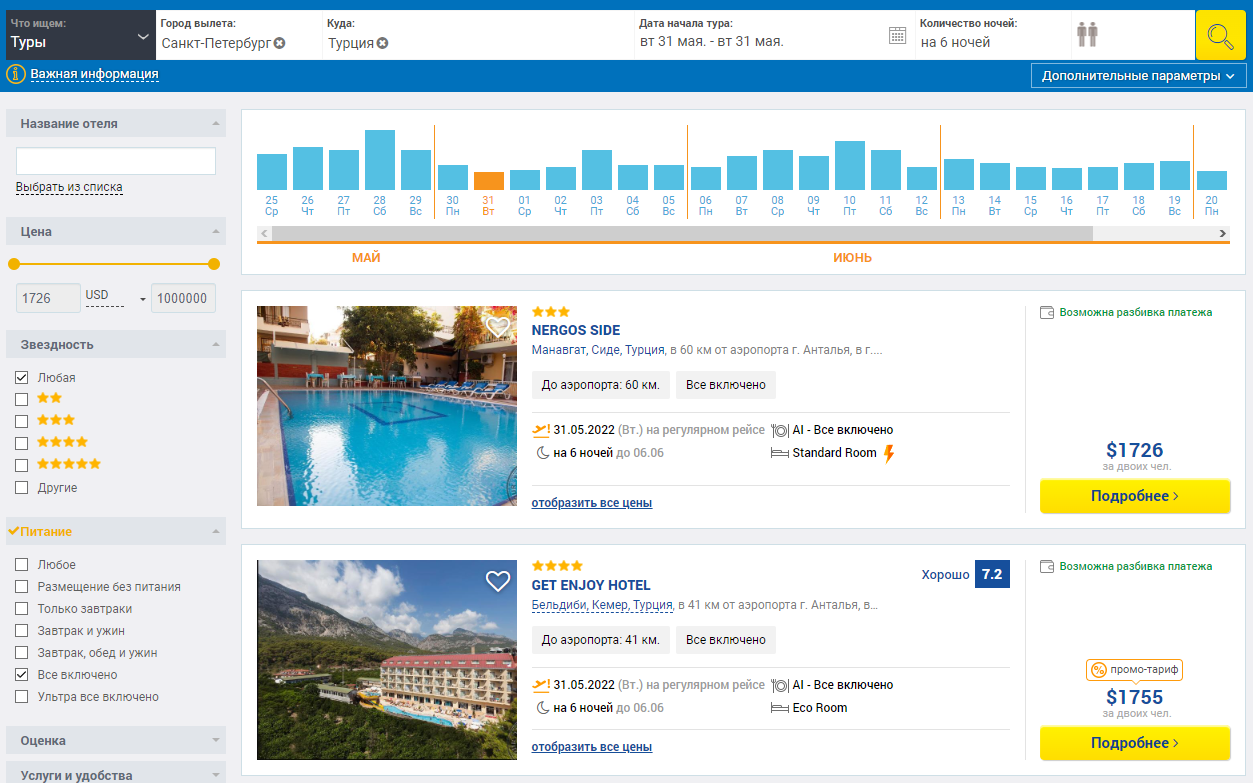Viewport: 1253px width, 783px height.
Task: Check the two-star rating filter
Action: click(22, 399)
